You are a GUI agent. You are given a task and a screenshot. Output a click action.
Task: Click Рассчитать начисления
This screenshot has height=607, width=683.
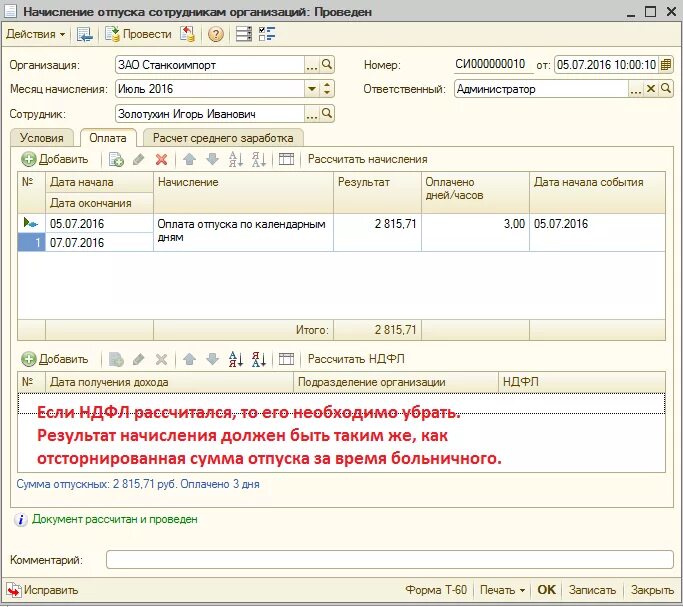(368, 159)
